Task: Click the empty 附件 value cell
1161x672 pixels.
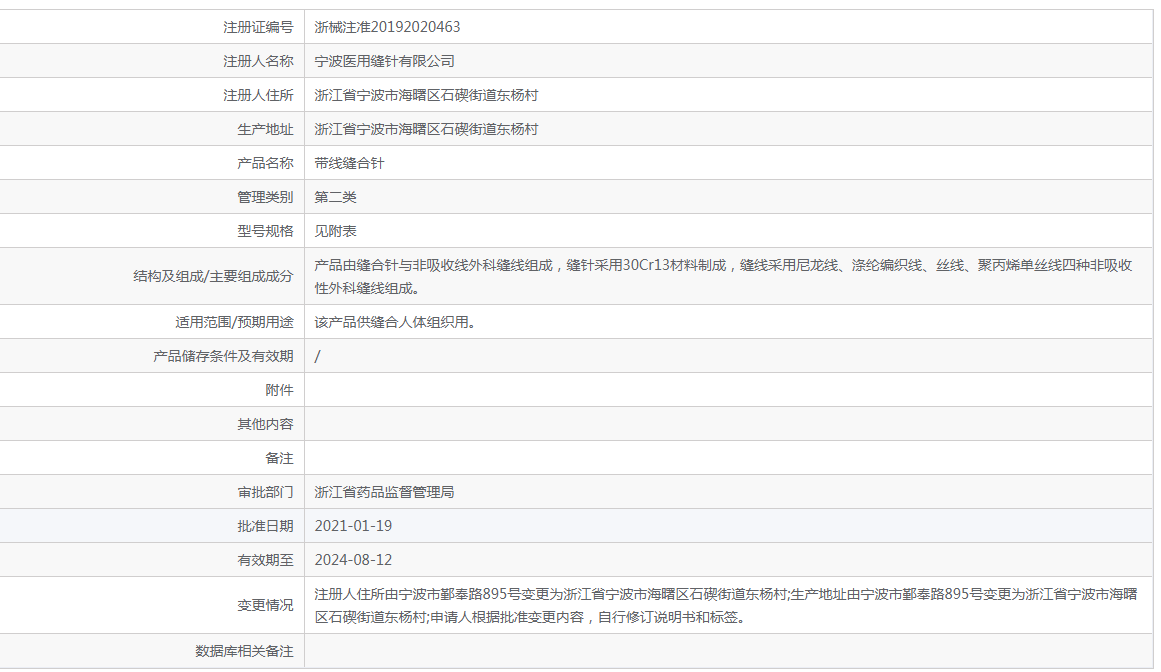Action: tap(728, 390)
